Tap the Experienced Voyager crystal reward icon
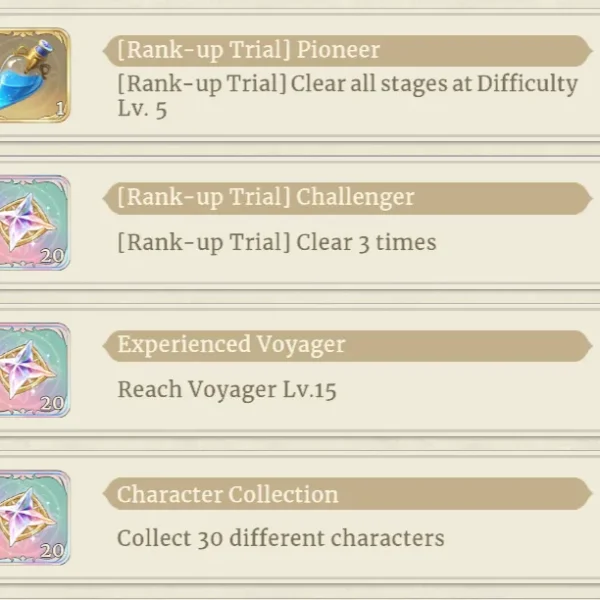Screen dimensions: 600x600 click(x=34, y=370)
